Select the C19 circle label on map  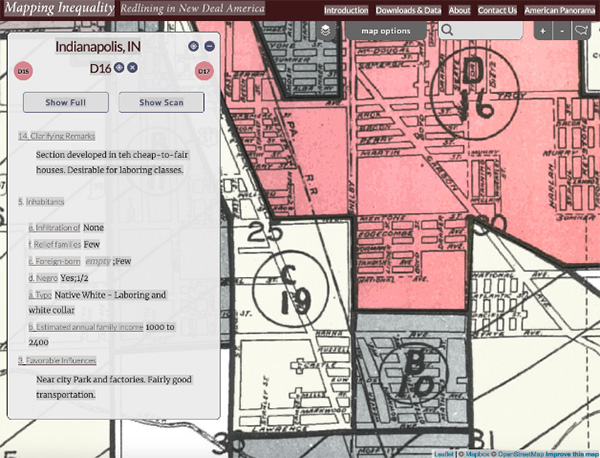pyautogui.click(x=291, y=289)
